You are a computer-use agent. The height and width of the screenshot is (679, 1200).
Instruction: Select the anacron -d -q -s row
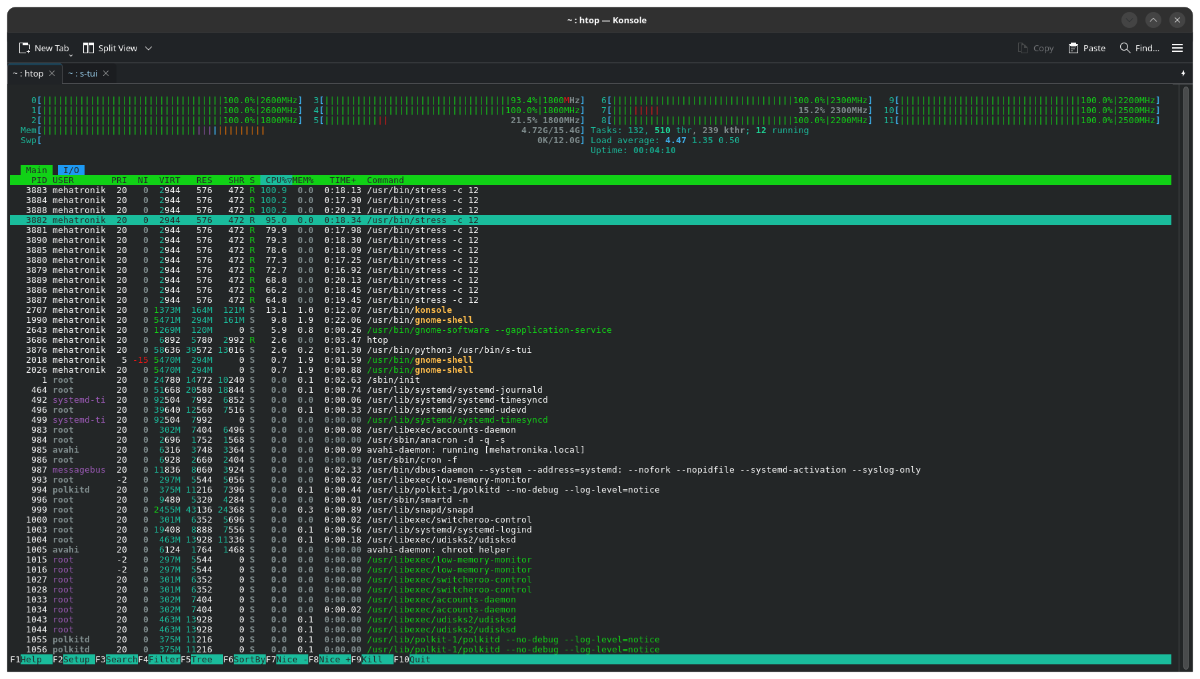pos(590,440)
